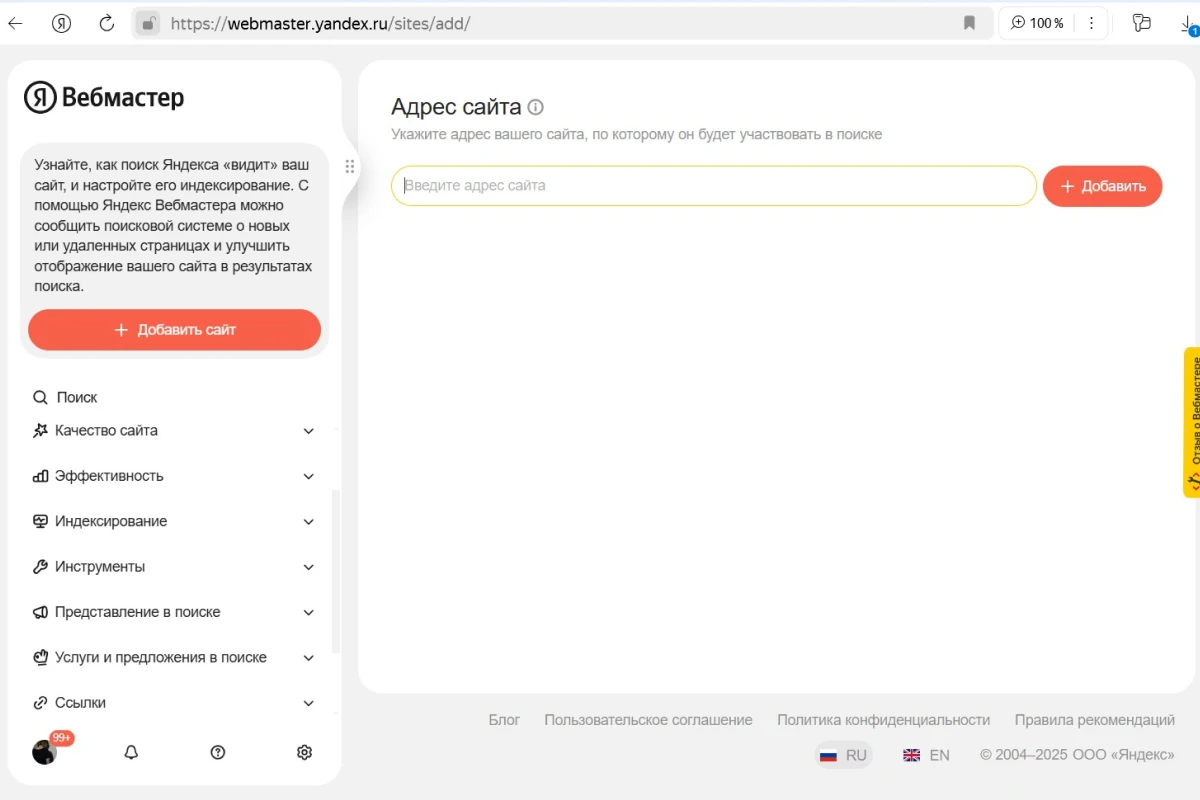The image size is (1200, 800).
Task: Bookmark this page icon
Action: click(x=969, y=23)
